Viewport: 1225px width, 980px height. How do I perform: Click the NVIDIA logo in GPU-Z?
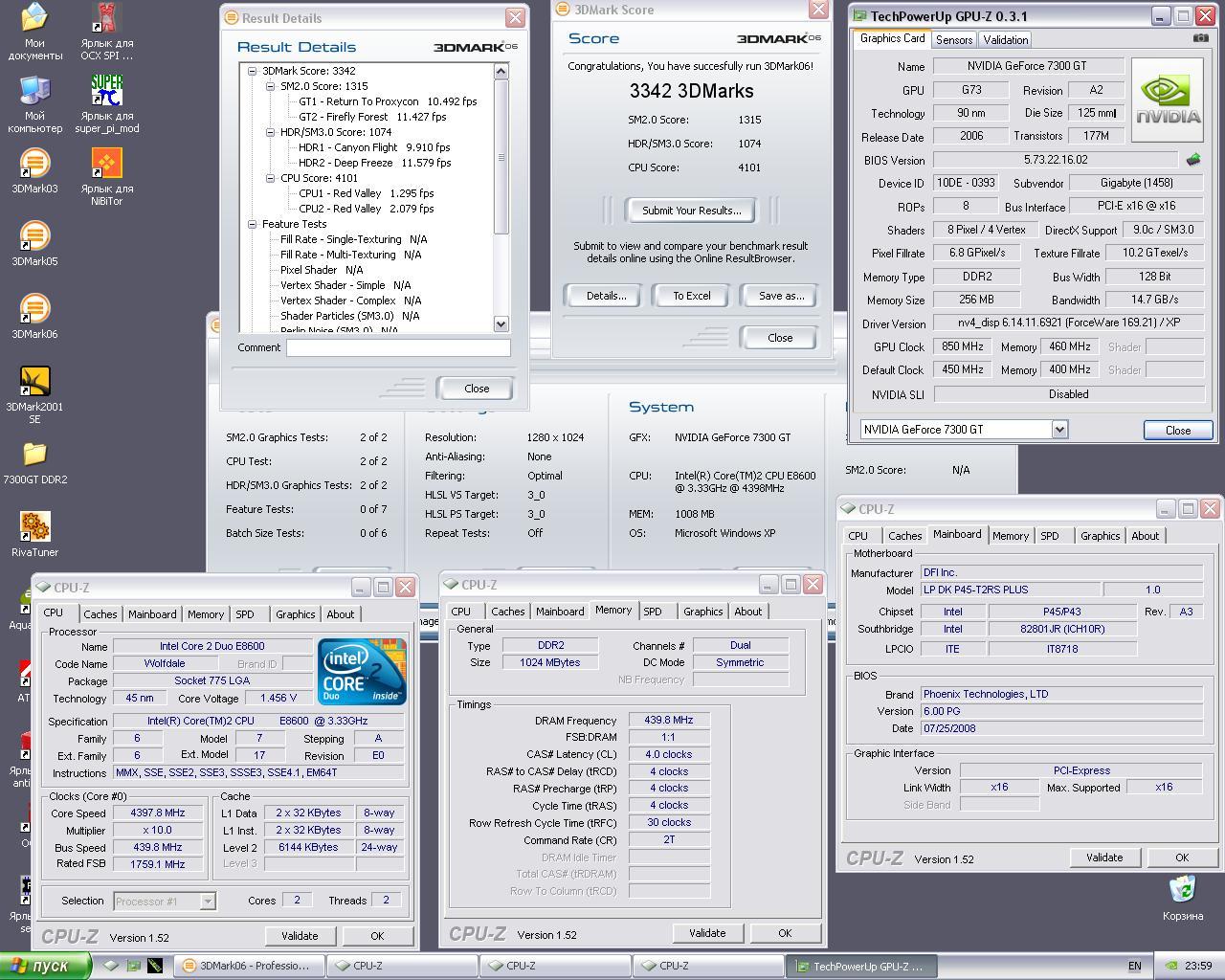(1168, 100)
